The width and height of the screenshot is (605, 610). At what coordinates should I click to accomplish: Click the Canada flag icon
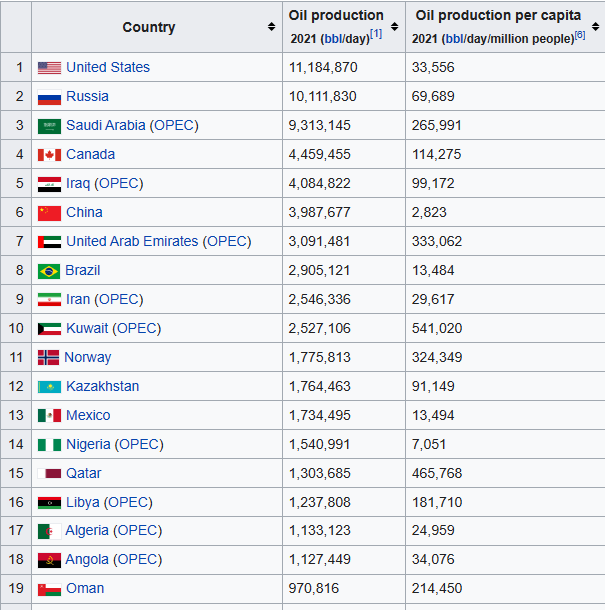(49, 155)
